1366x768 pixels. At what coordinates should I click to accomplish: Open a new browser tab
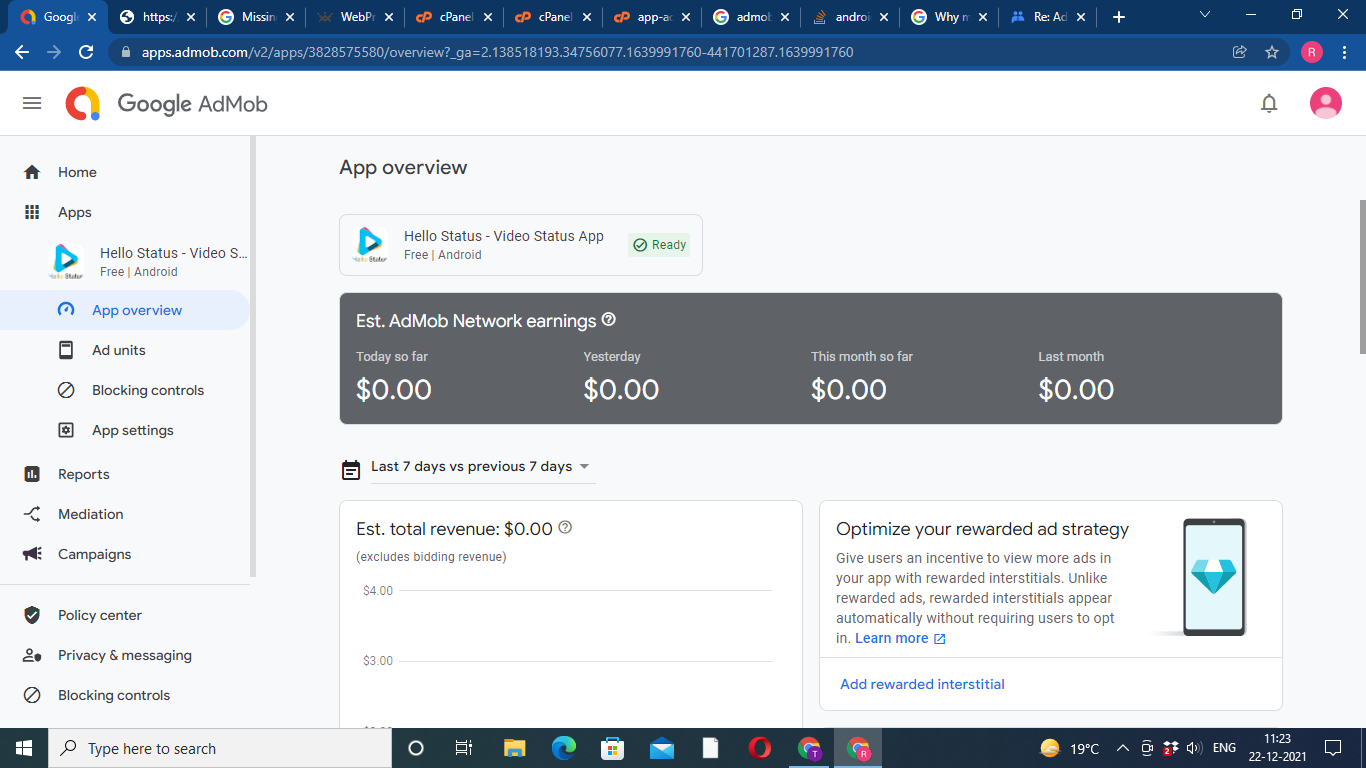coord(1119,17)
